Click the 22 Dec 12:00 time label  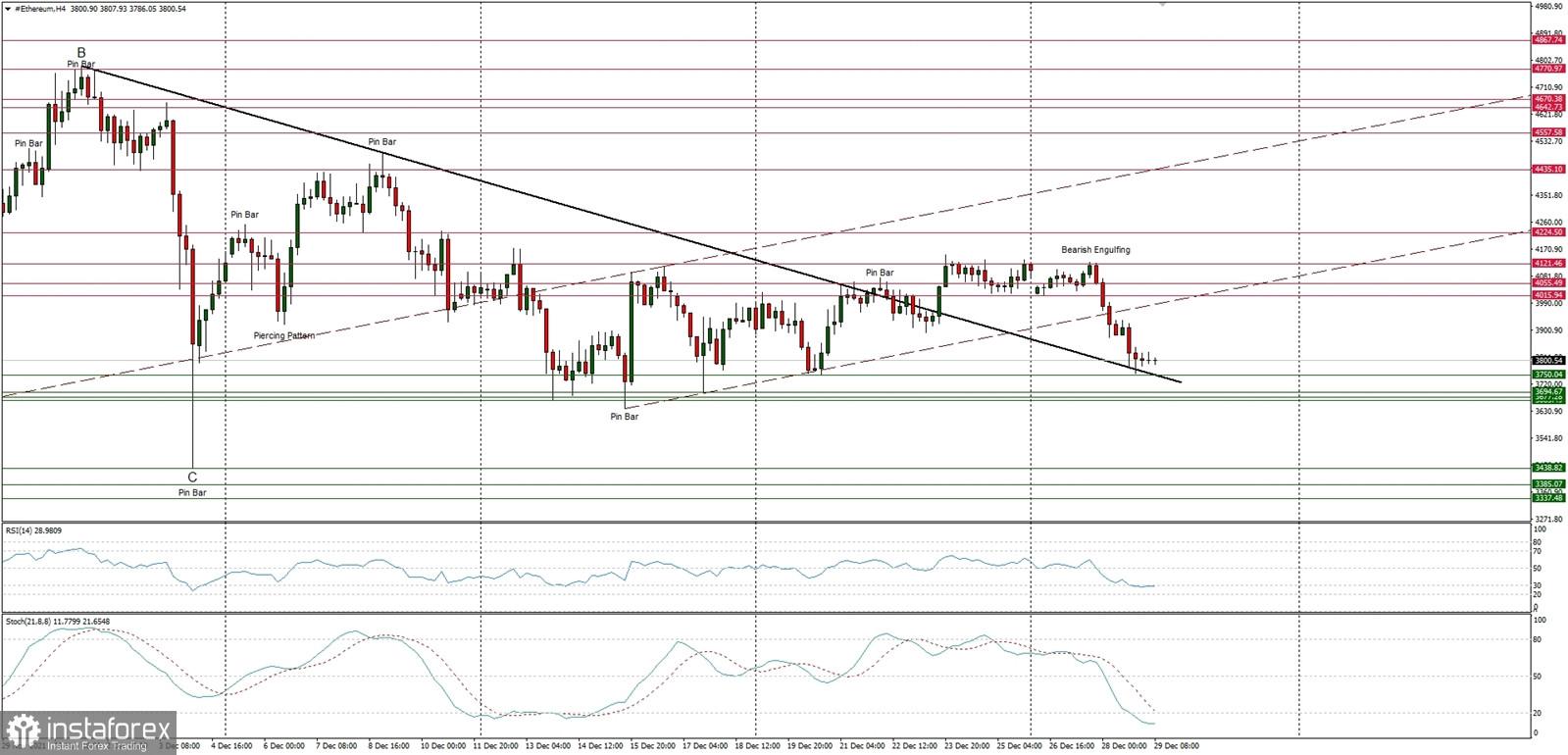pos(915,746)
